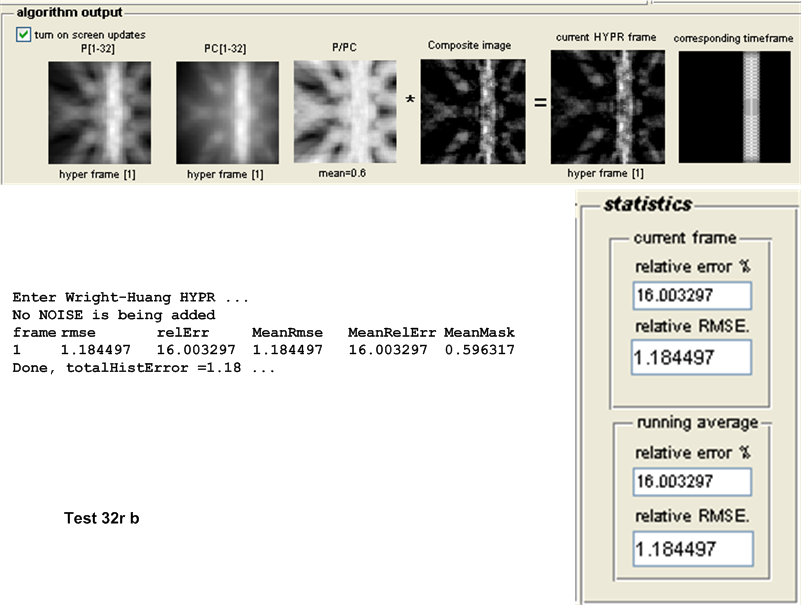Click current frame relative error % field
Viewport: 801px width, 605px height.
coord(692,295)
